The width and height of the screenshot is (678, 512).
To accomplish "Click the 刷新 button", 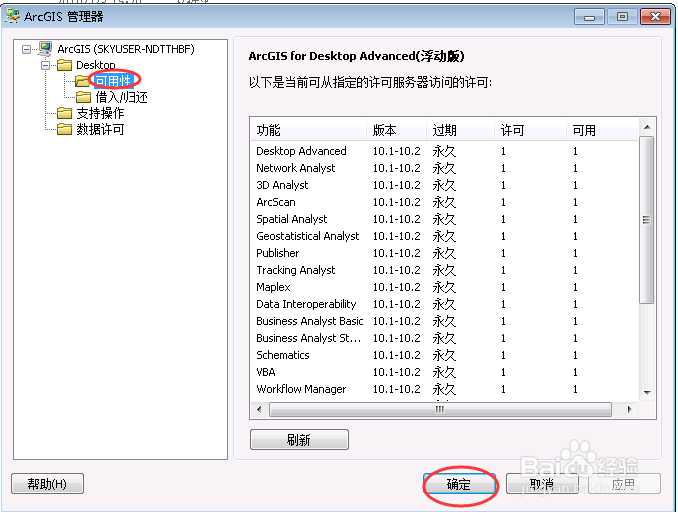I will click(x=299, y=440).
